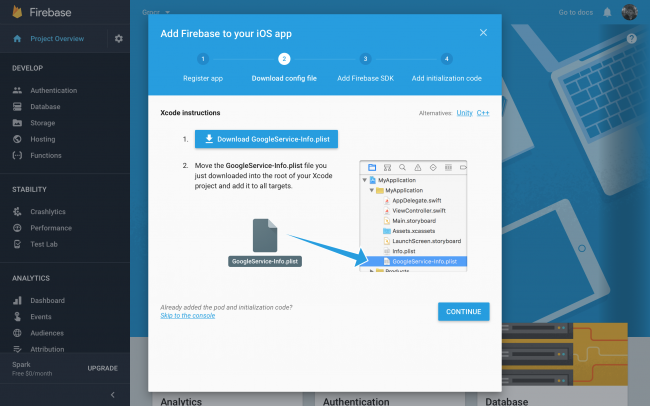This screenshot has width=650, height=406.
Task: Open Storage in sidebar
Action: coord(42,123)
